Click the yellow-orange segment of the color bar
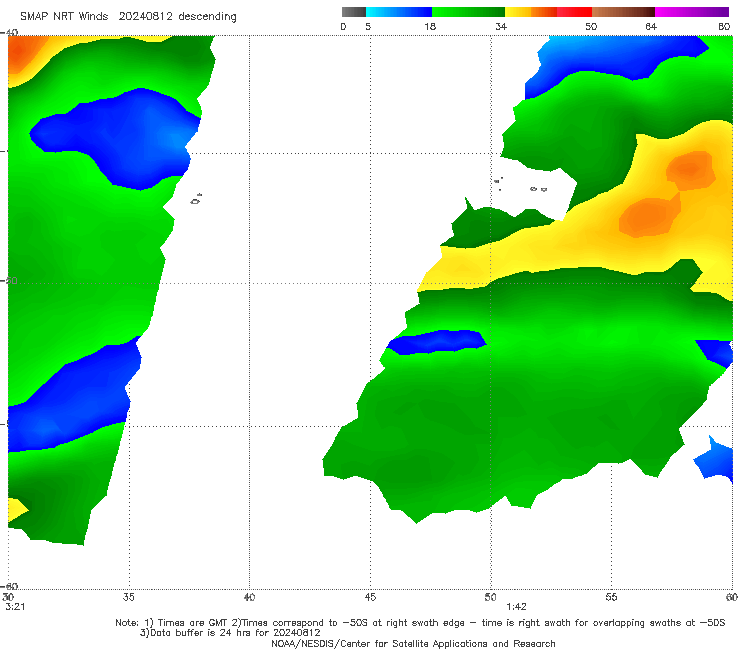The width and height of the screenshot is (740, 650). coord(531,12)
